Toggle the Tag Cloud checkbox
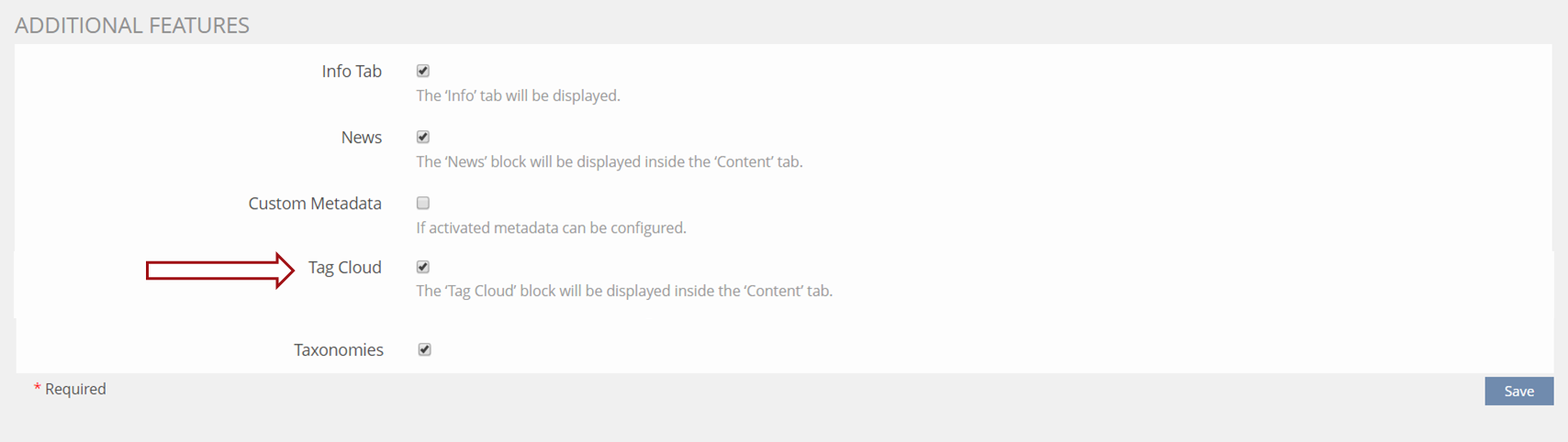The image size is (1568, 442). [x=423, y=267]
